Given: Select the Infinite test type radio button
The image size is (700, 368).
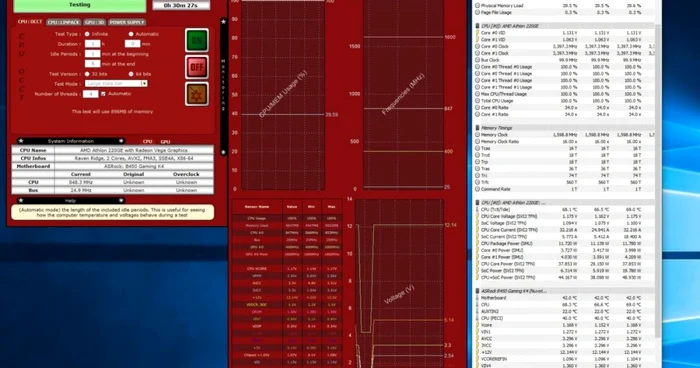Looking at the screenshot, I should pos(87,34).
